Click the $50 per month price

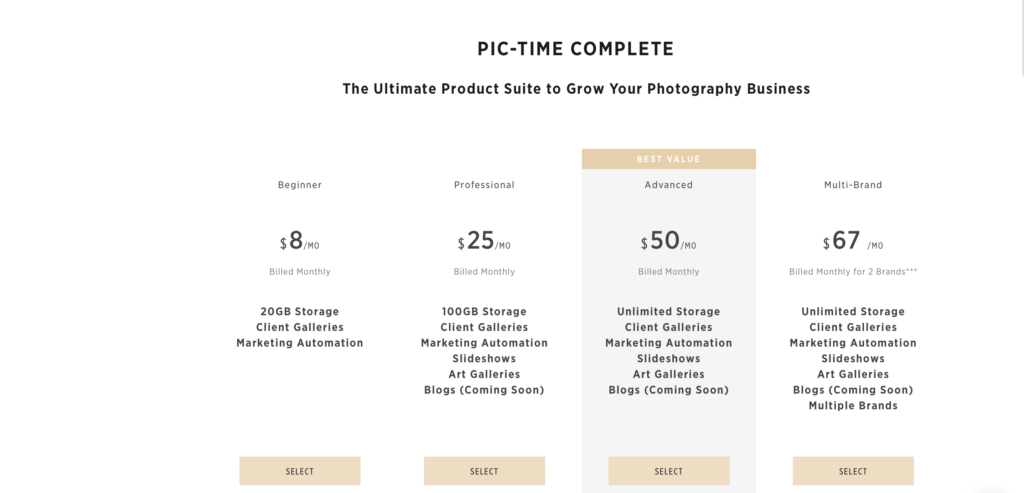click(669, 241)
